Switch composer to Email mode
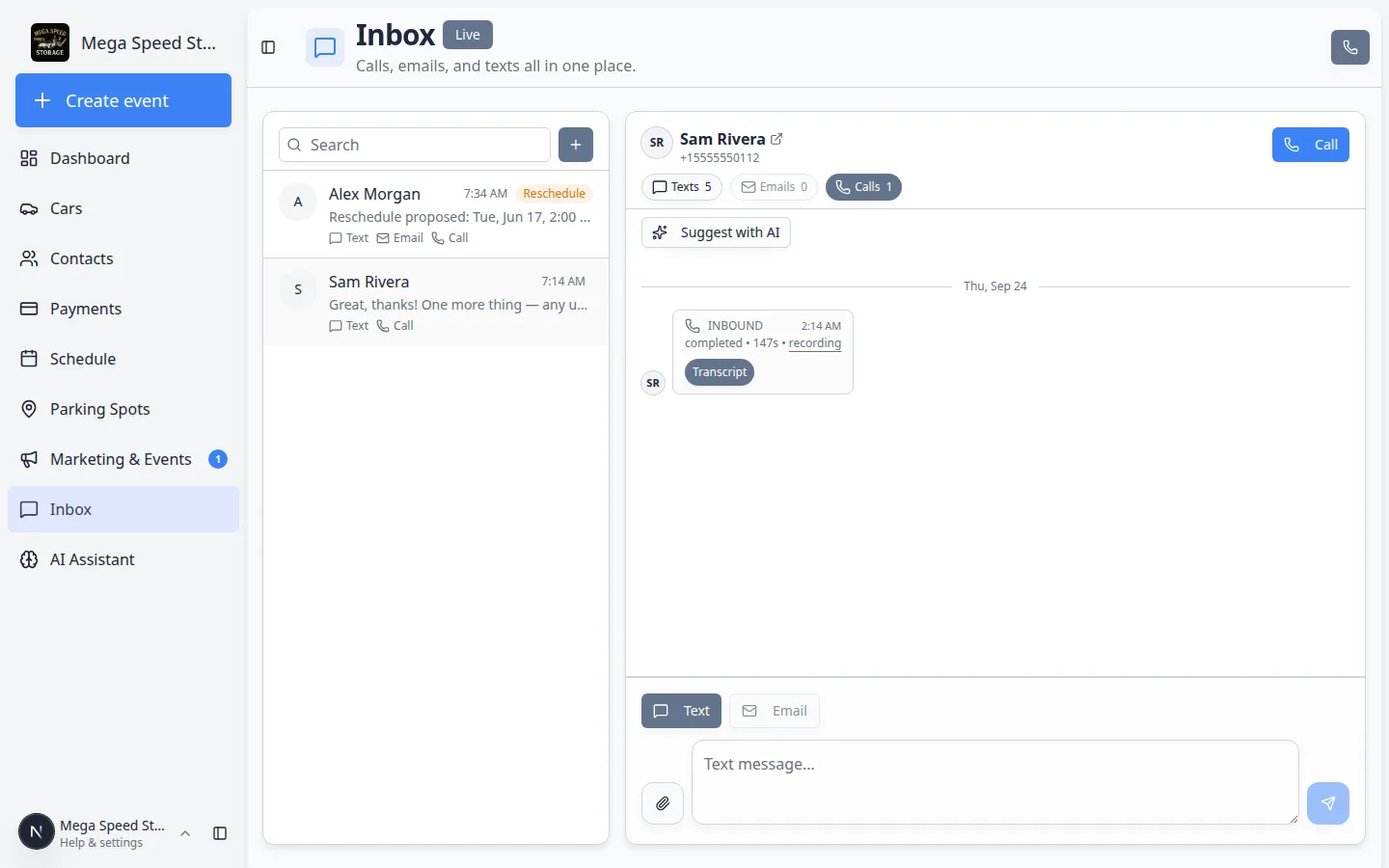1389x868 pixels. click(x=775, y=711)
